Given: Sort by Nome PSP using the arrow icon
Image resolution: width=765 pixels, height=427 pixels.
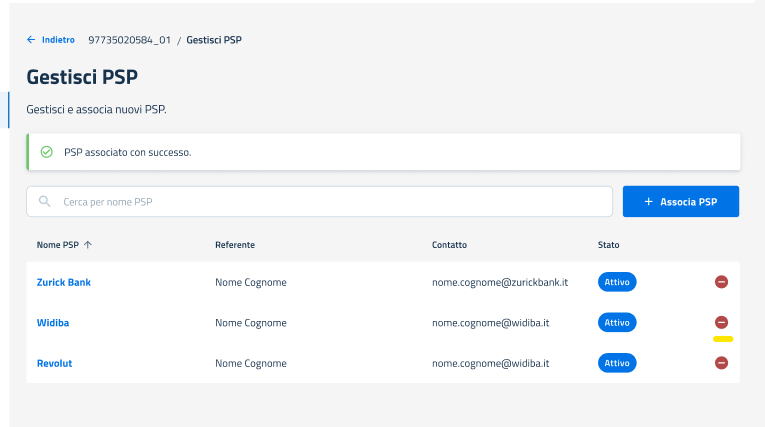Looking at the screenshot, I should 88,244.
